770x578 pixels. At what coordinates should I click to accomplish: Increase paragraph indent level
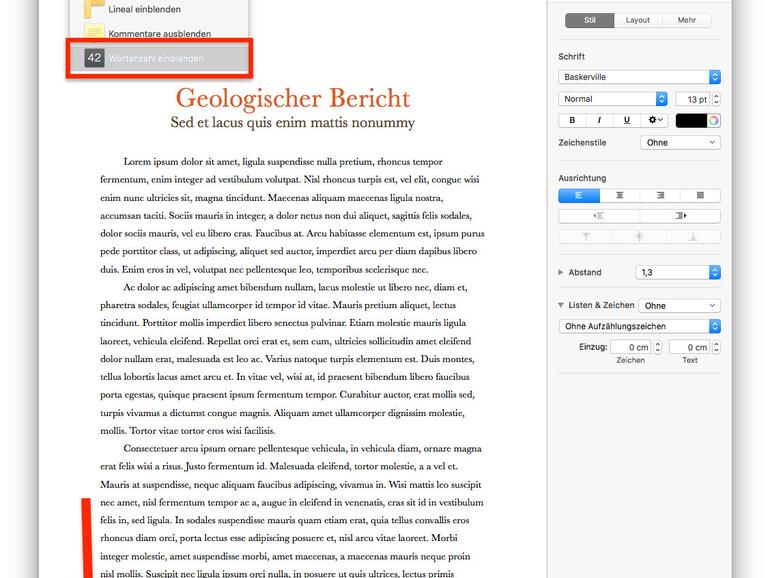(x=680, y=215)
